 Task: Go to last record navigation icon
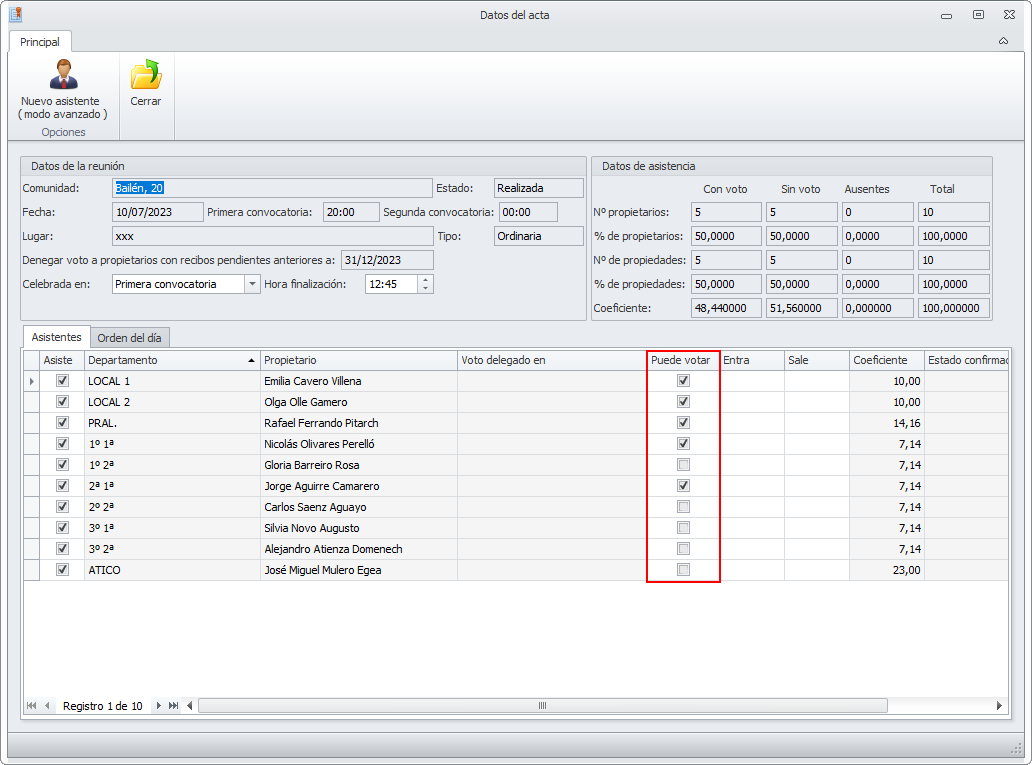(x=173, y=706)
